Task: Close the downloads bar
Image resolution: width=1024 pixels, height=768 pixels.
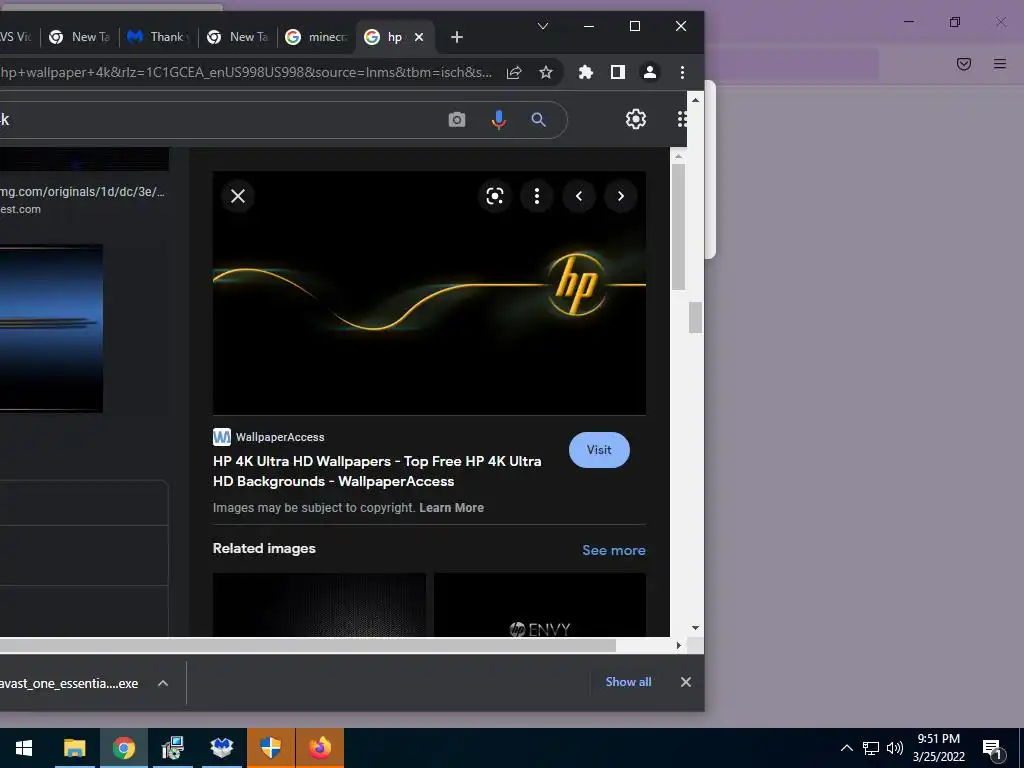Action: [686, 682]
